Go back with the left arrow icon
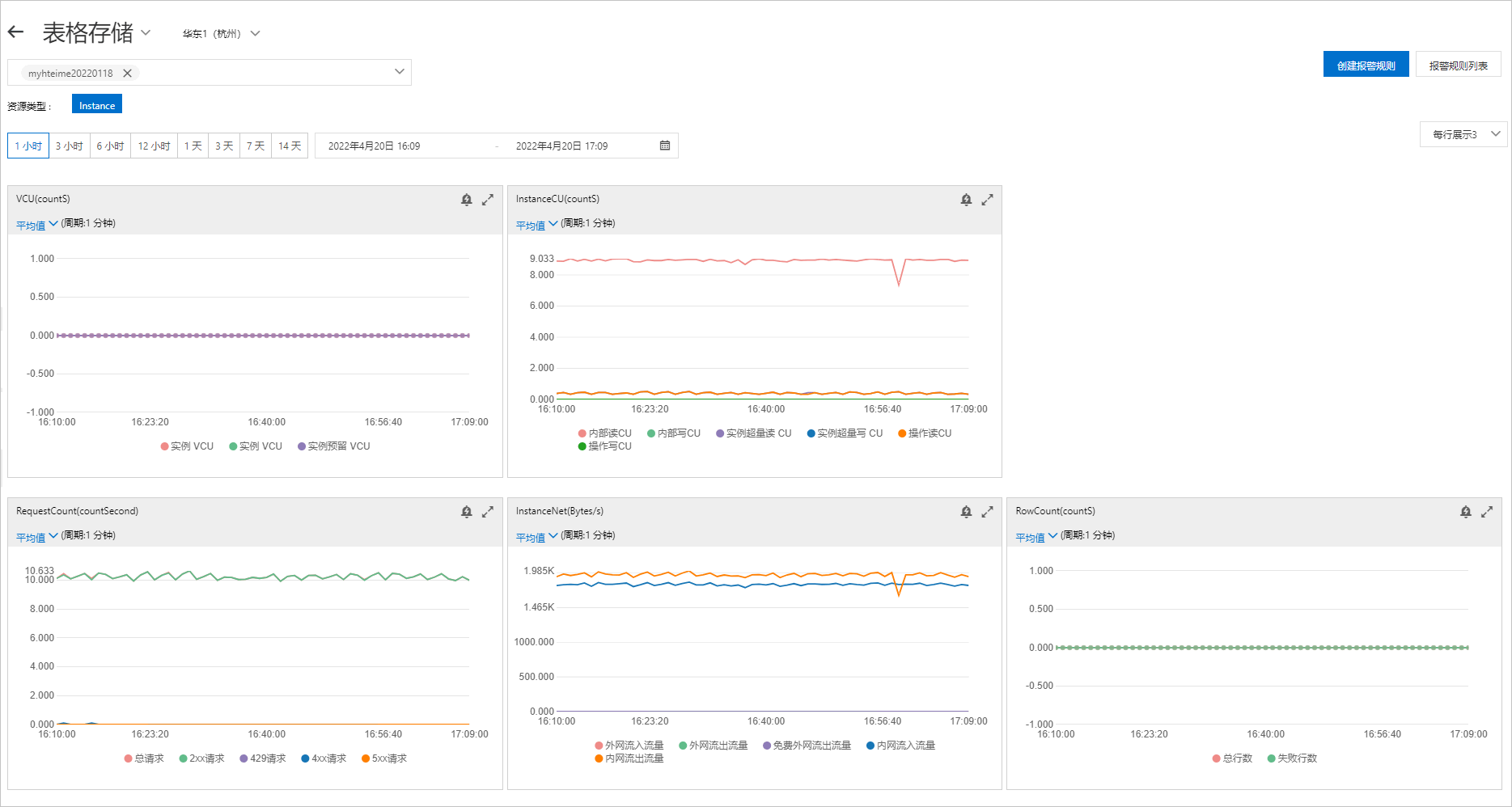The image size is (1512, 807). pyautogui.click(x=15, y=32)
